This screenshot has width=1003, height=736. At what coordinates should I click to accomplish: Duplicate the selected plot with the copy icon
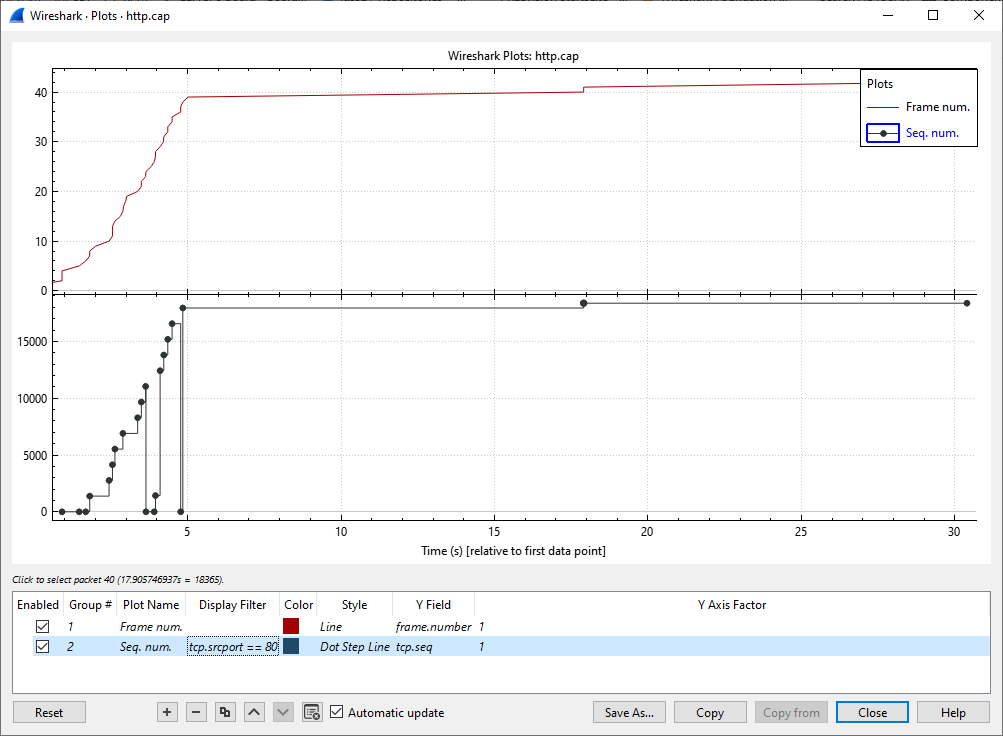pyautogui.click(x=225, y=712)
